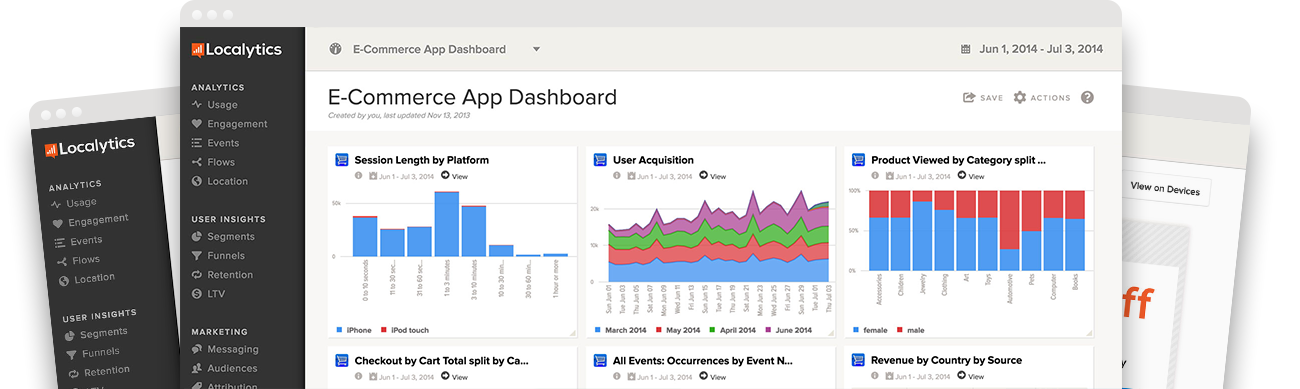Show info for Checkout by Cart Total card
1300x389 pixels.
358,377
